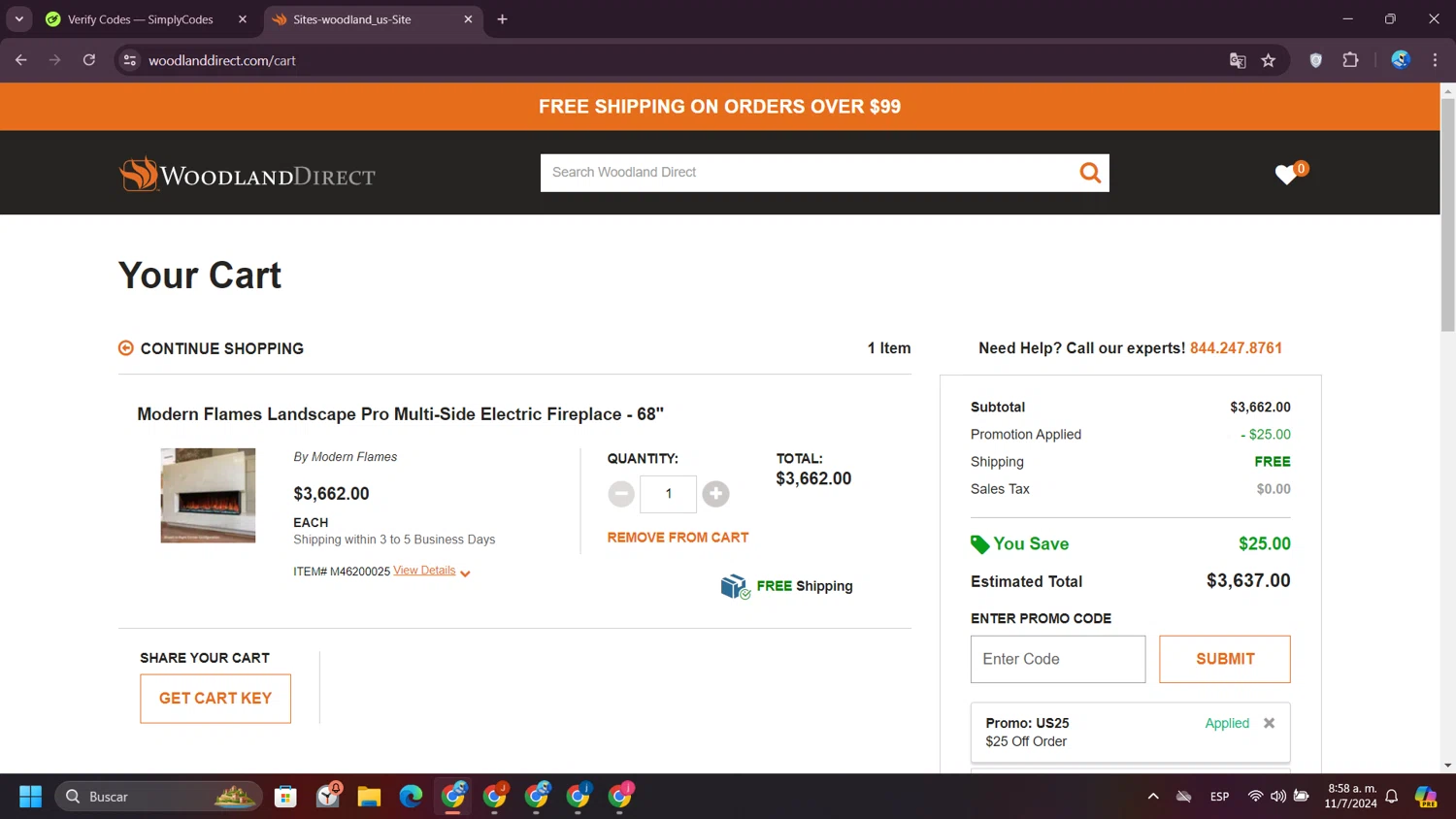Screen dimensions: 1456x819
Task: Increase quantity with the plus button
Action: (x=715, y=494)
